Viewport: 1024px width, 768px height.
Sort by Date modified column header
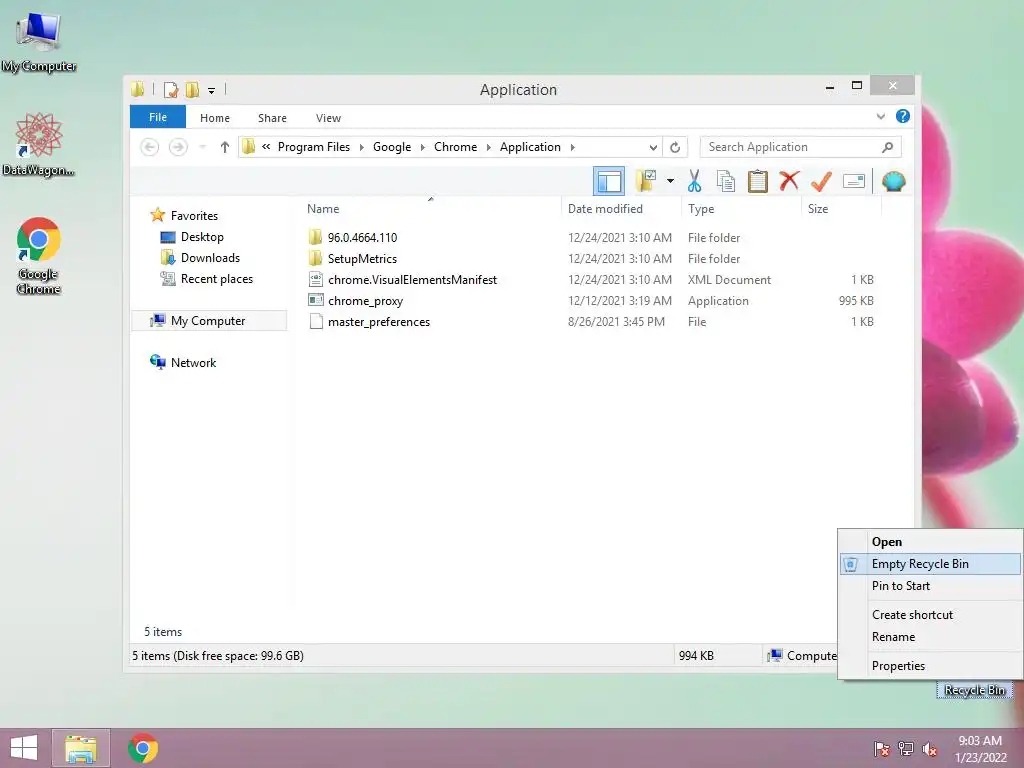(x=605, y=209)
